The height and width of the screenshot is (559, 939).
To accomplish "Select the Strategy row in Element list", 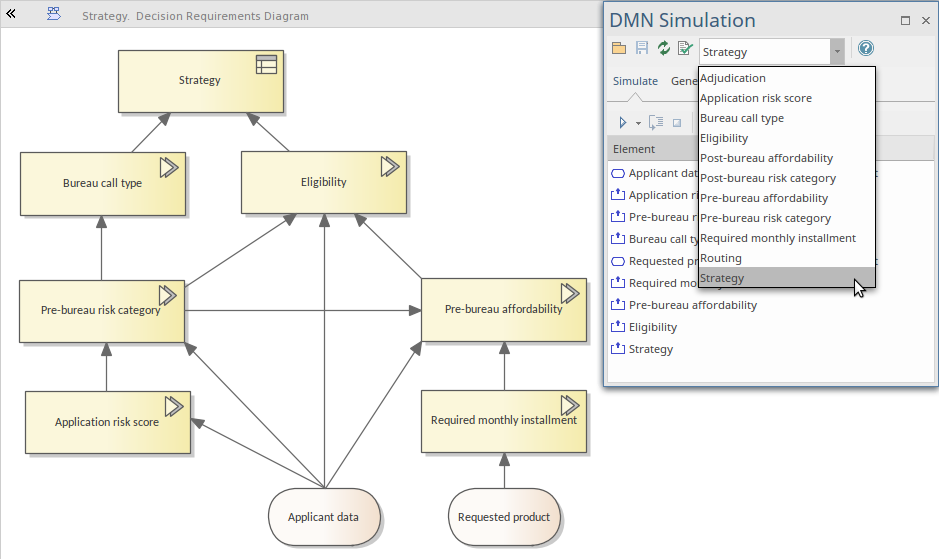I will 651,349.
